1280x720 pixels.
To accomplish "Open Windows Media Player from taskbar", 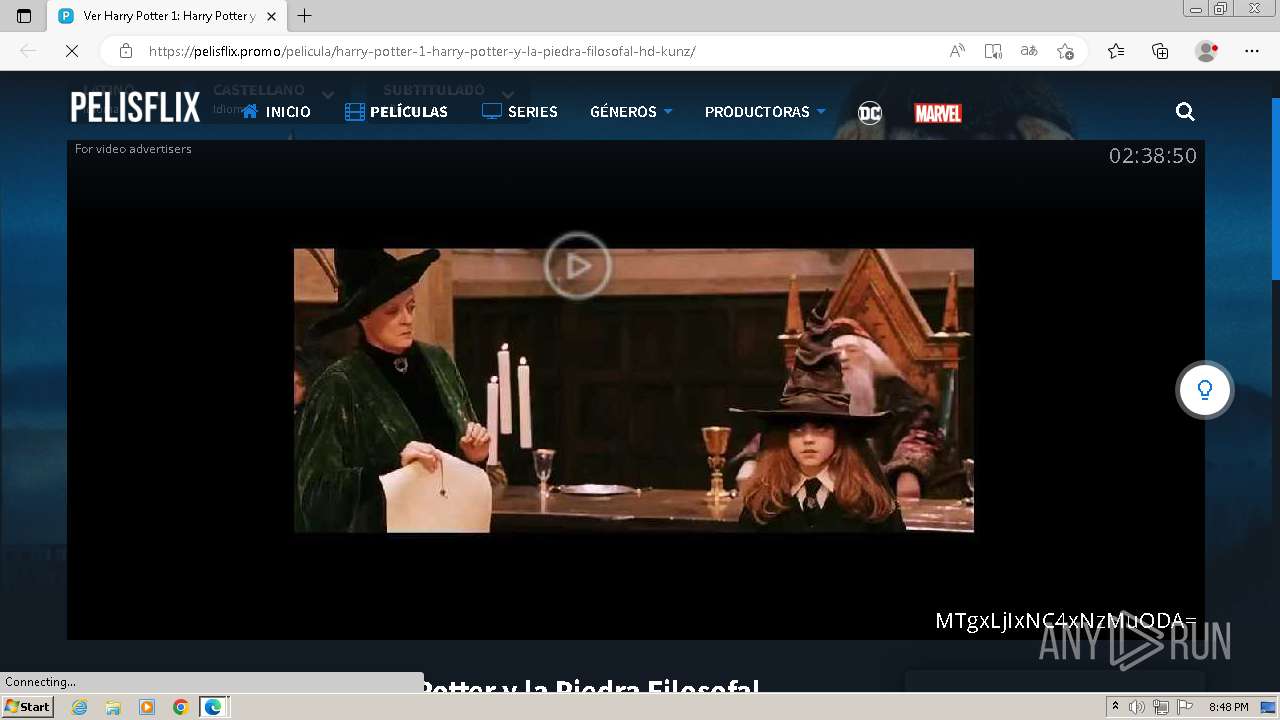I will pos(147,707).
